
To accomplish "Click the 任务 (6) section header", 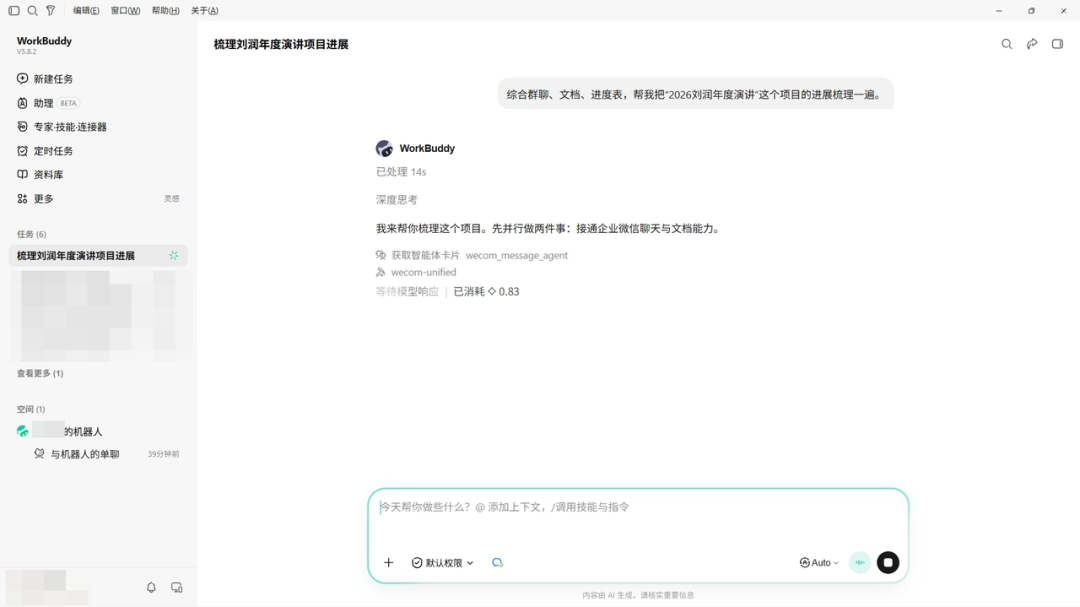I will (x=32, y=234).
